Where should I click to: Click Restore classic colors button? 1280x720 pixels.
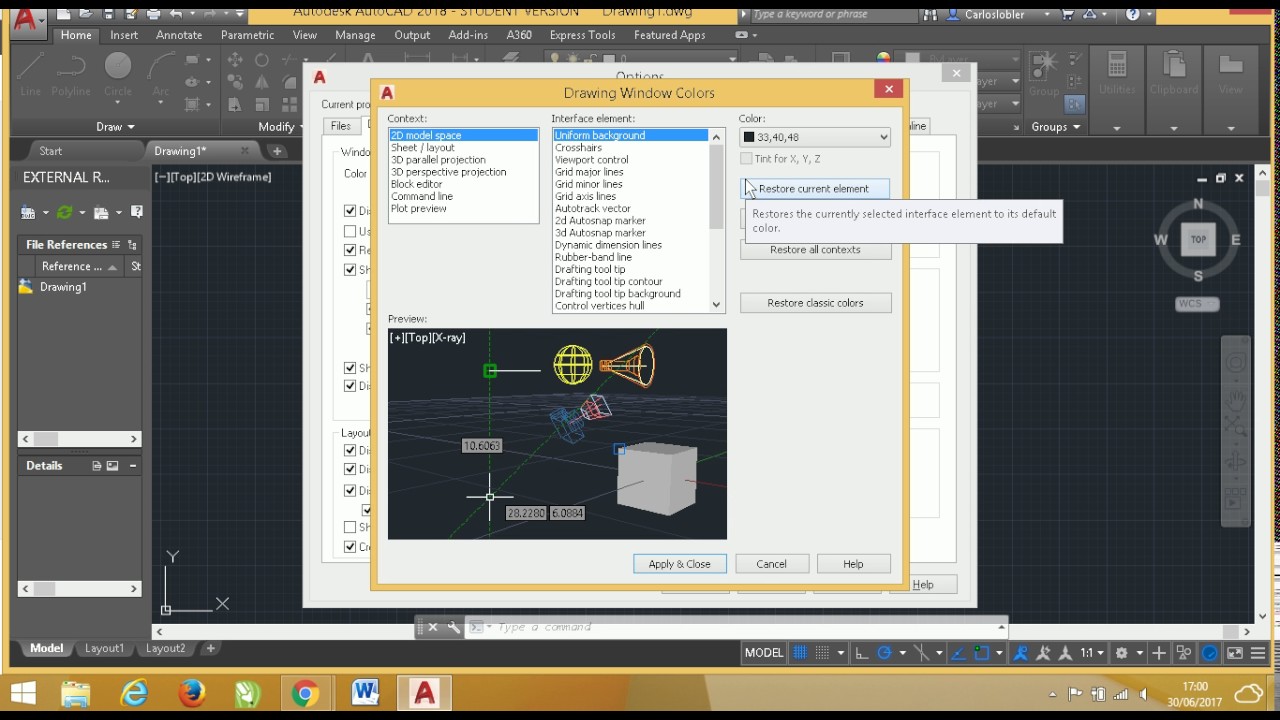pyautogui.click(x=815, y=303)
